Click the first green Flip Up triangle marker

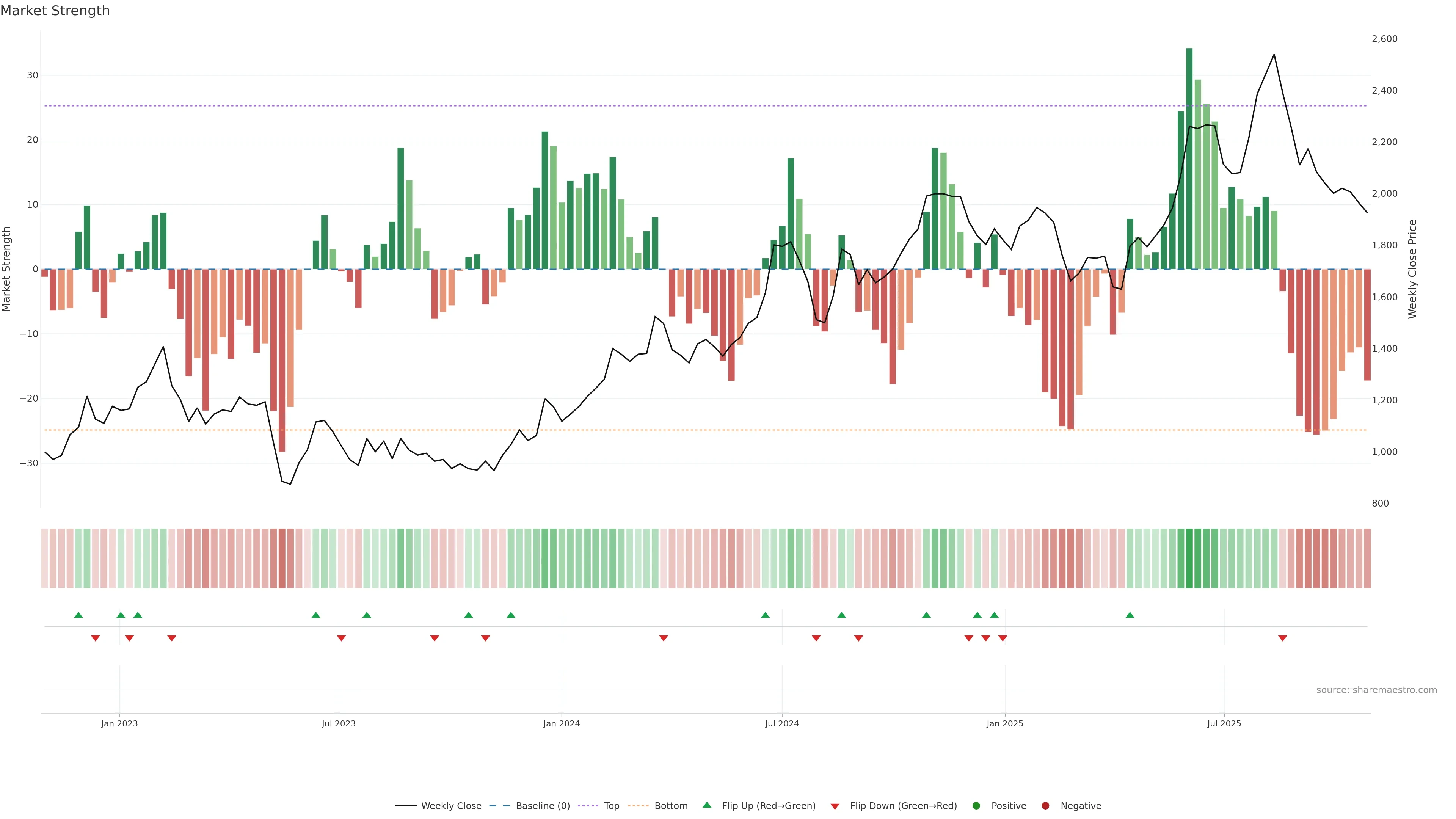click(78, 615)
